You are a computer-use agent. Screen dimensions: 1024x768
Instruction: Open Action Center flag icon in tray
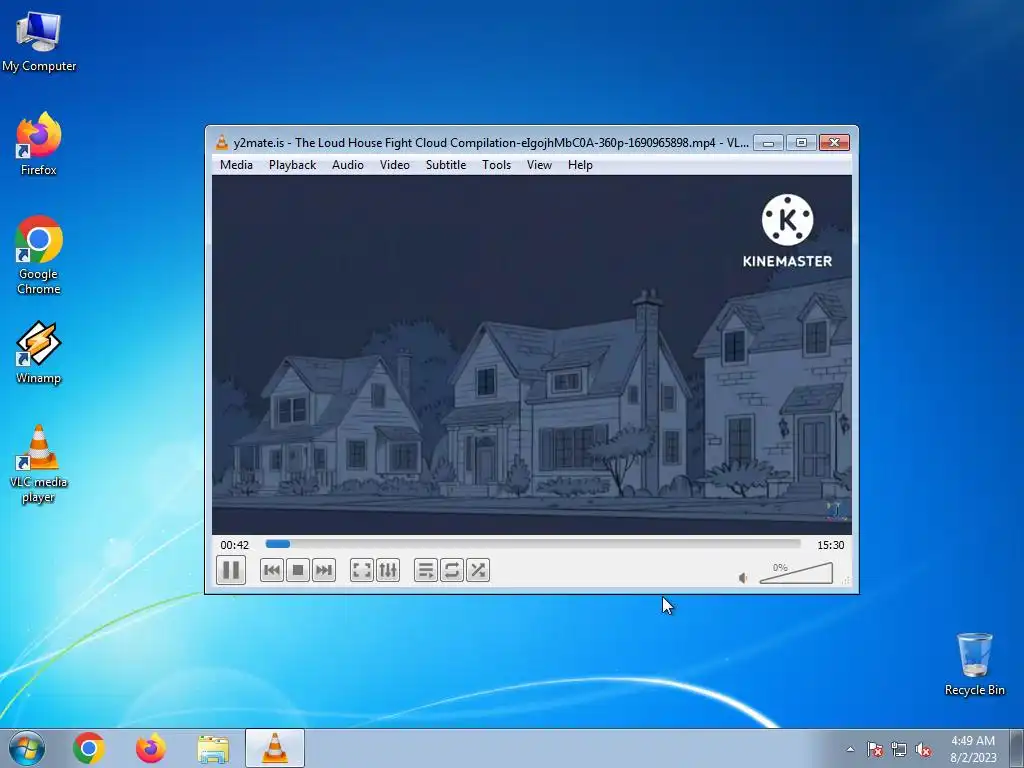click(875, 749)
